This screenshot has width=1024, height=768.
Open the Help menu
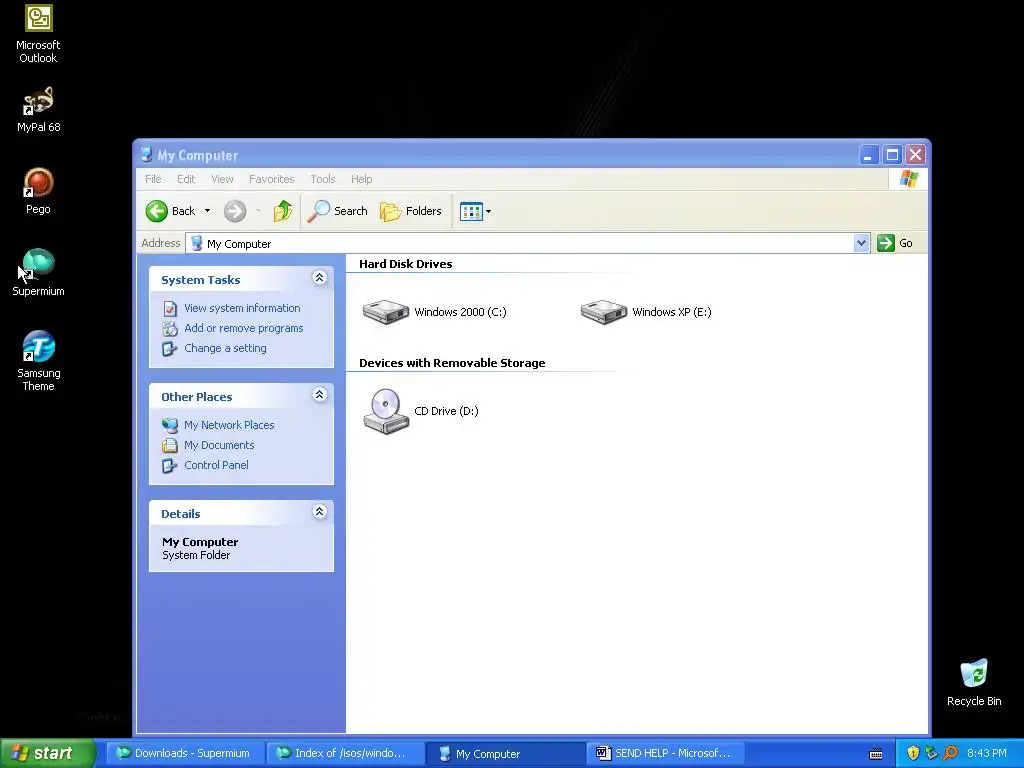click(361, 179)
